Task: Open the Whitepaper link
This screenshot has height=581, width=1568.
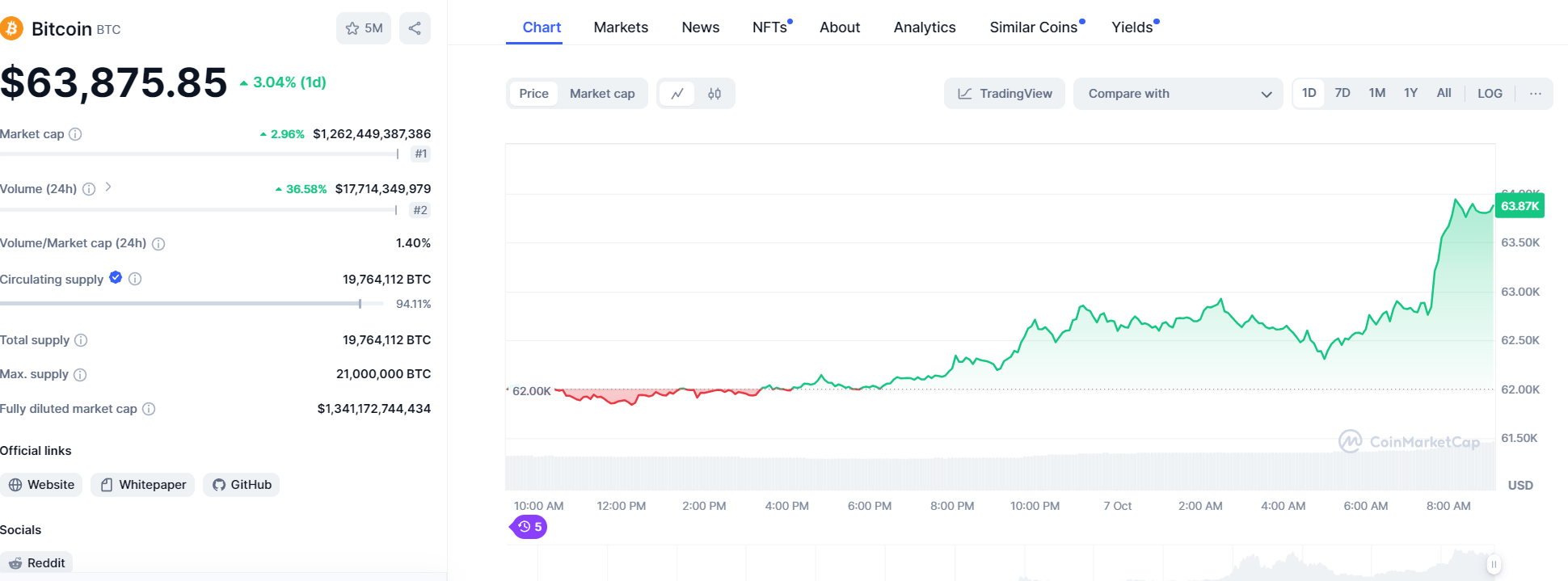Action: coord(142,485)
